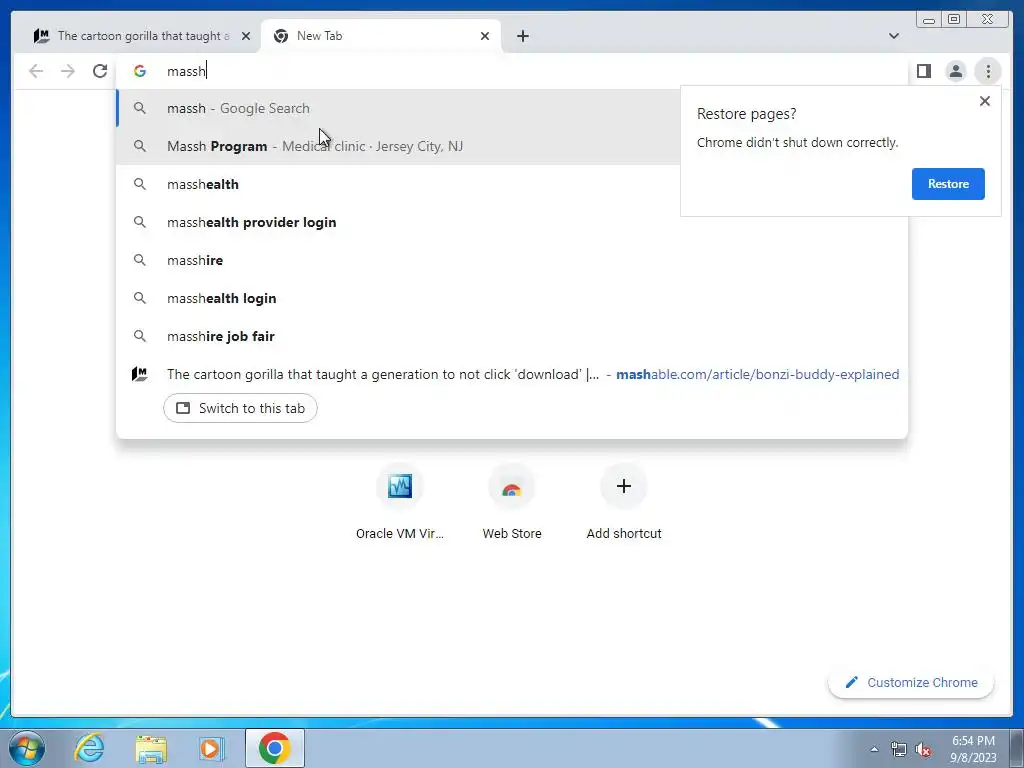The height and width of the screenshot is (768, 1024).
Task: Open the profile avatar icon
Action: click(955, 71)
